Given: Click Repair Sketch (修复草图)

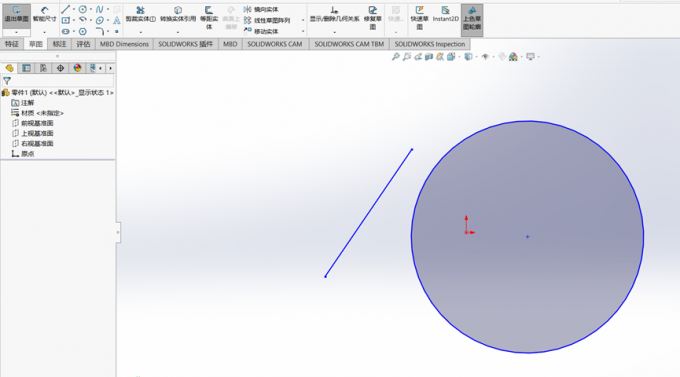Looking at the screenshot, I should pos(373,17).
